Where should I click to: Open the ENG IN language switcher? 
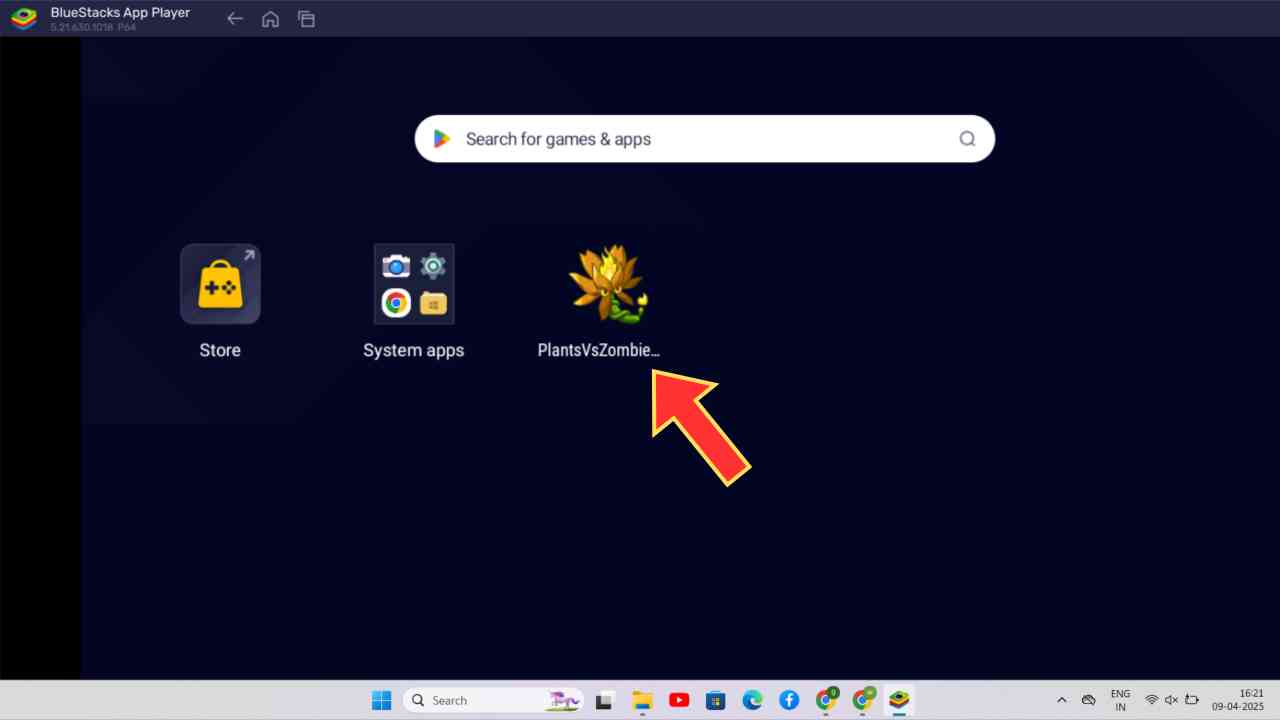[x=1120, y=700]
